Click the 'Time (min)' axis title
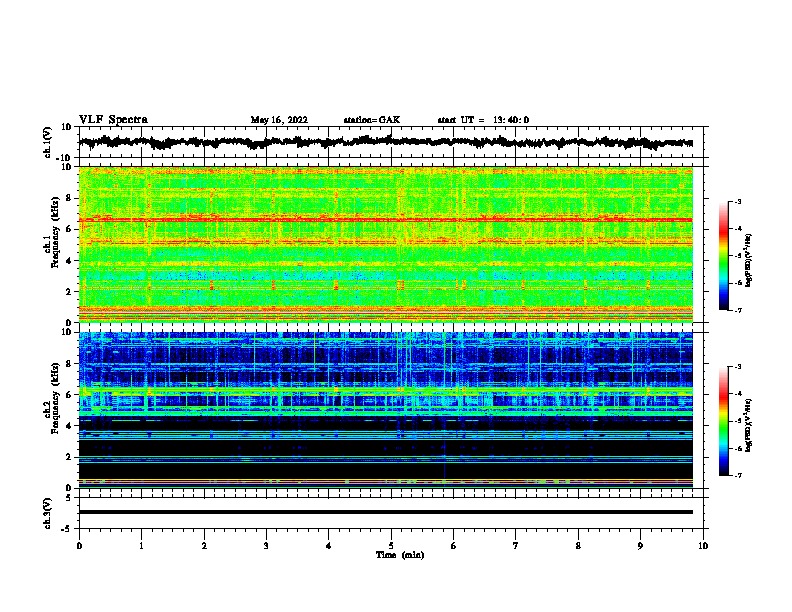Image resolution: width=792 pixels, height=612 pixels. tap(400, 555)
